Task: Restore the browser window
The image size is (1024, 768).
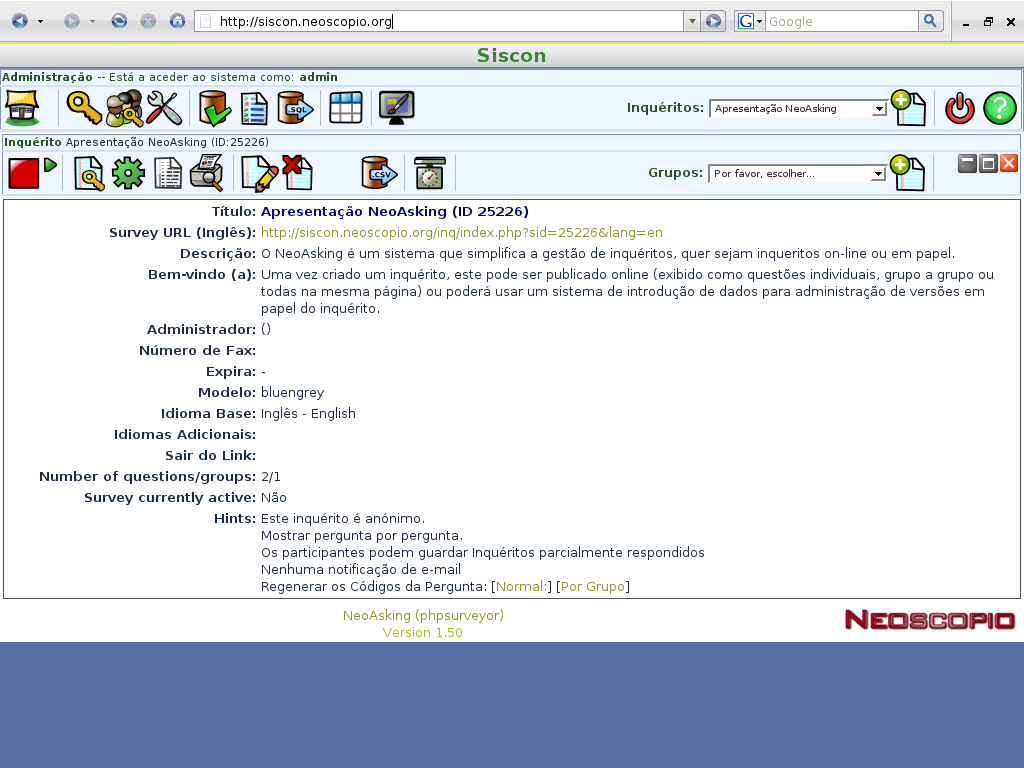Action: pos(988,22)
